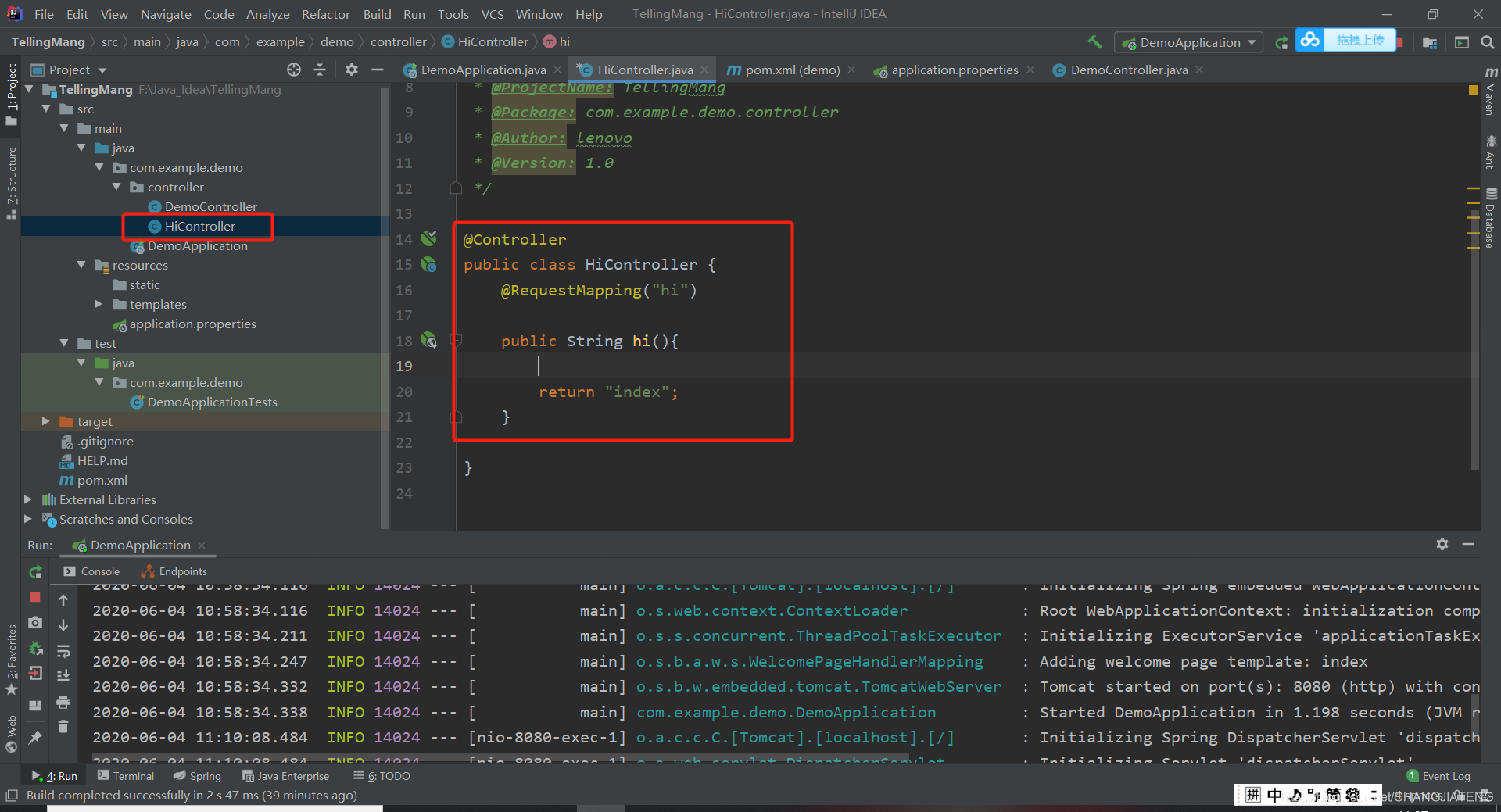Image resolution: width=1501 pixels, height=812 pixels.
Task: Minimize the Run tool window
Action: (1468, 544)
